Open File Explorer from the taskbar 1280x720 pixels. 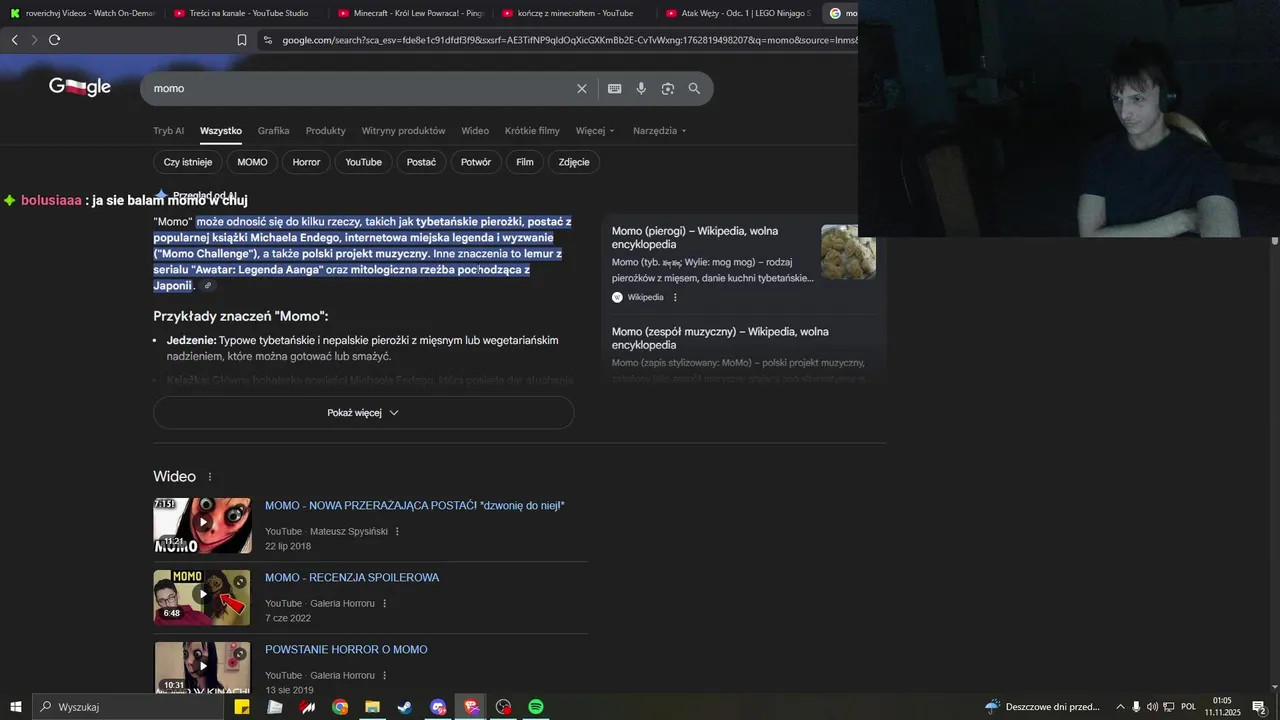(x=372, y=707)
